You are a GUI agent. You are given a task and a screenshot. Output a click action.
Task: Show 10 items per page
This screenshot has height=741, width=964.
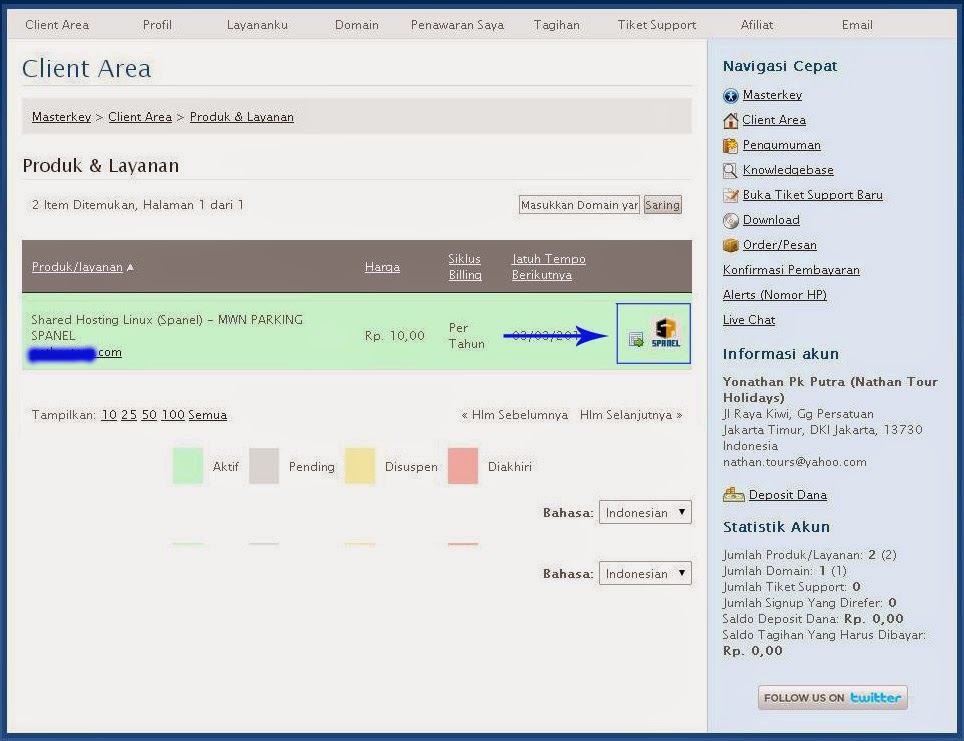pos(109,415)
